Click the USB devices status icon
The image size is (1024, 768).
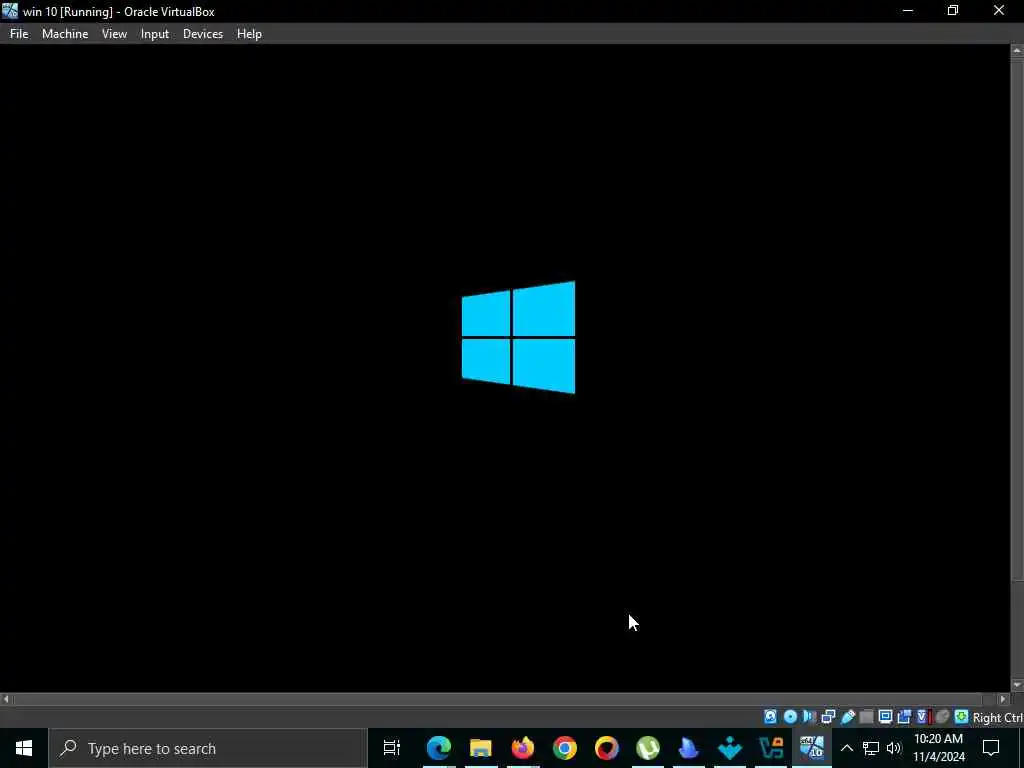(848, 717)
